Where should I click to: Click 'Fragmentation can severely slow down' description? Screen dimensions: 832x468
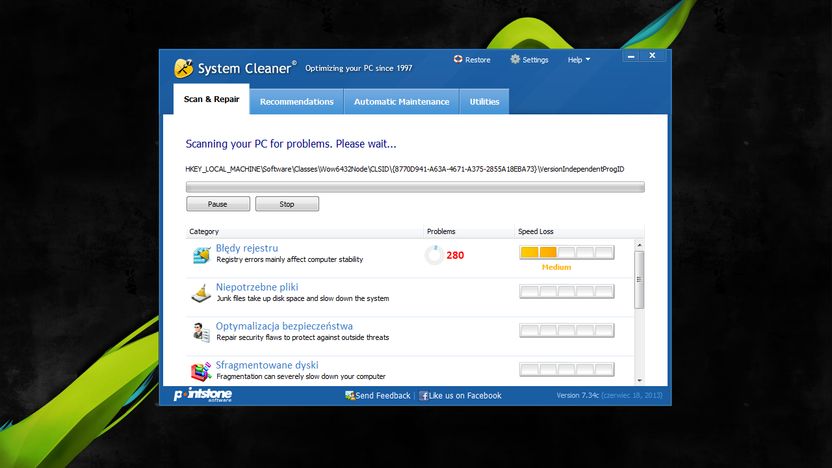pyautogui.click(x=301, y=377)
